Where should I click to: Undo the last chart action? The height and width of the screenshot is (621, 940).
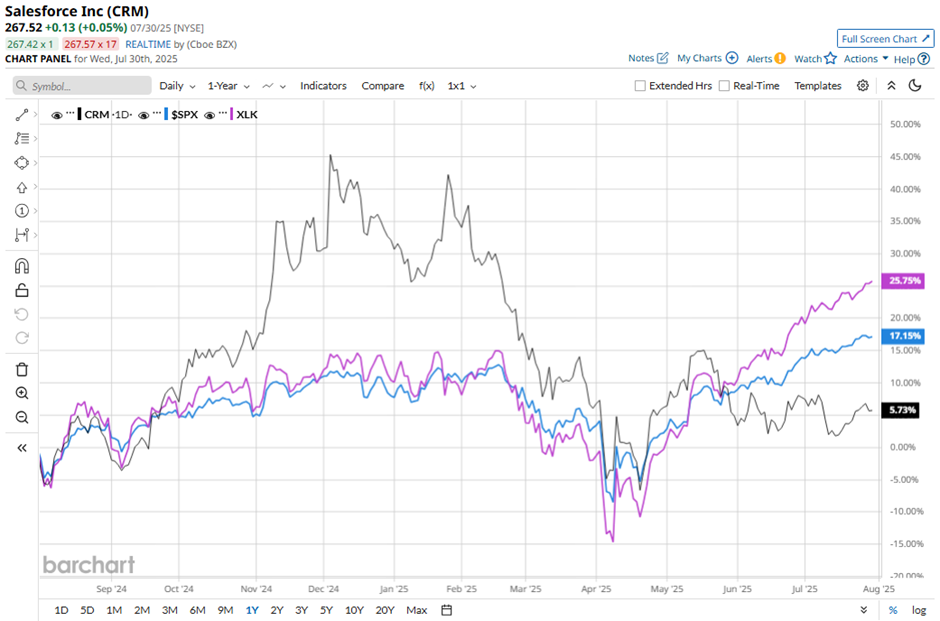22,314
